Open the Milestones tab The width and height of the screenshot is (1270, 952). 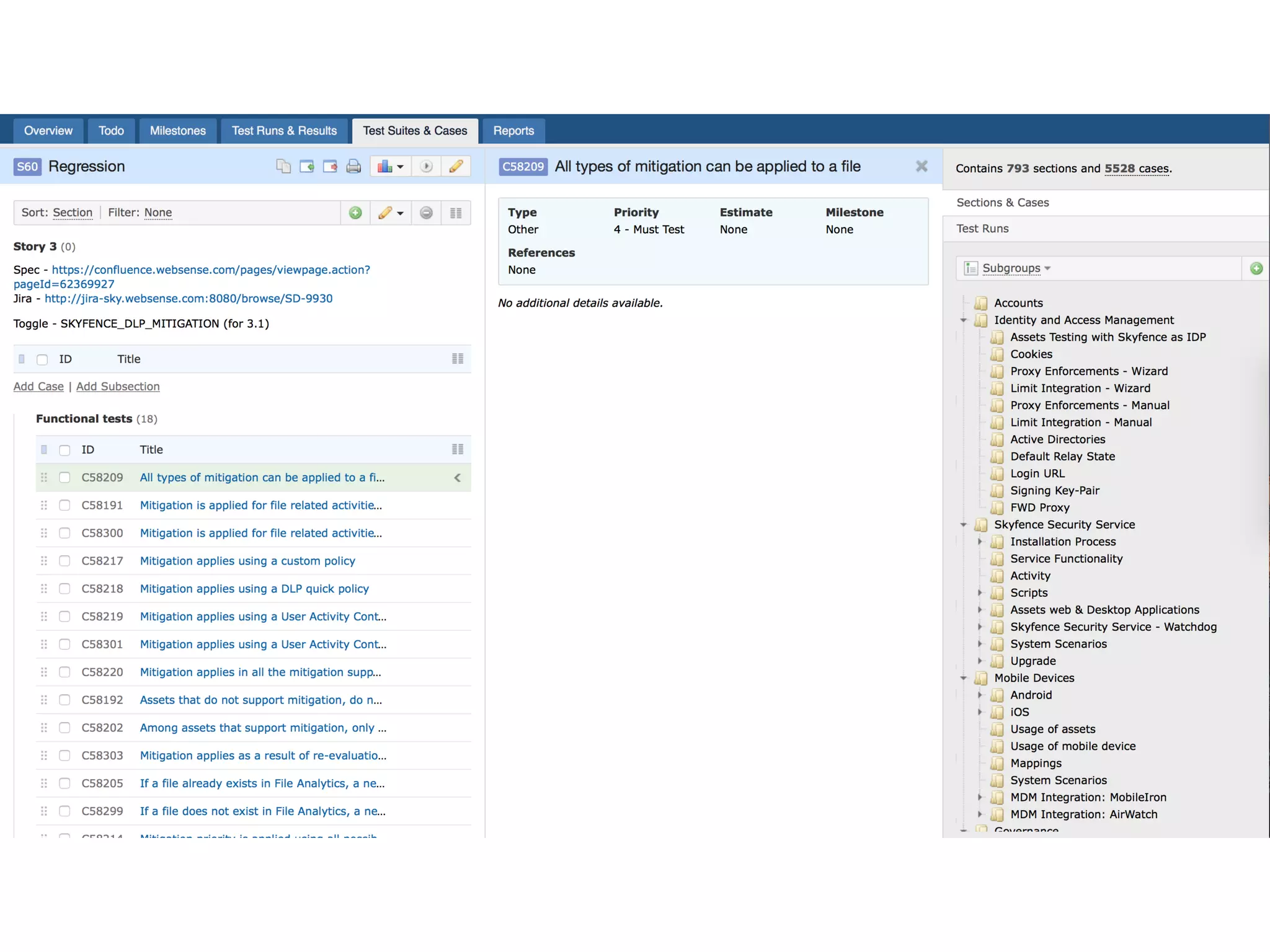[x=177, y=131]
